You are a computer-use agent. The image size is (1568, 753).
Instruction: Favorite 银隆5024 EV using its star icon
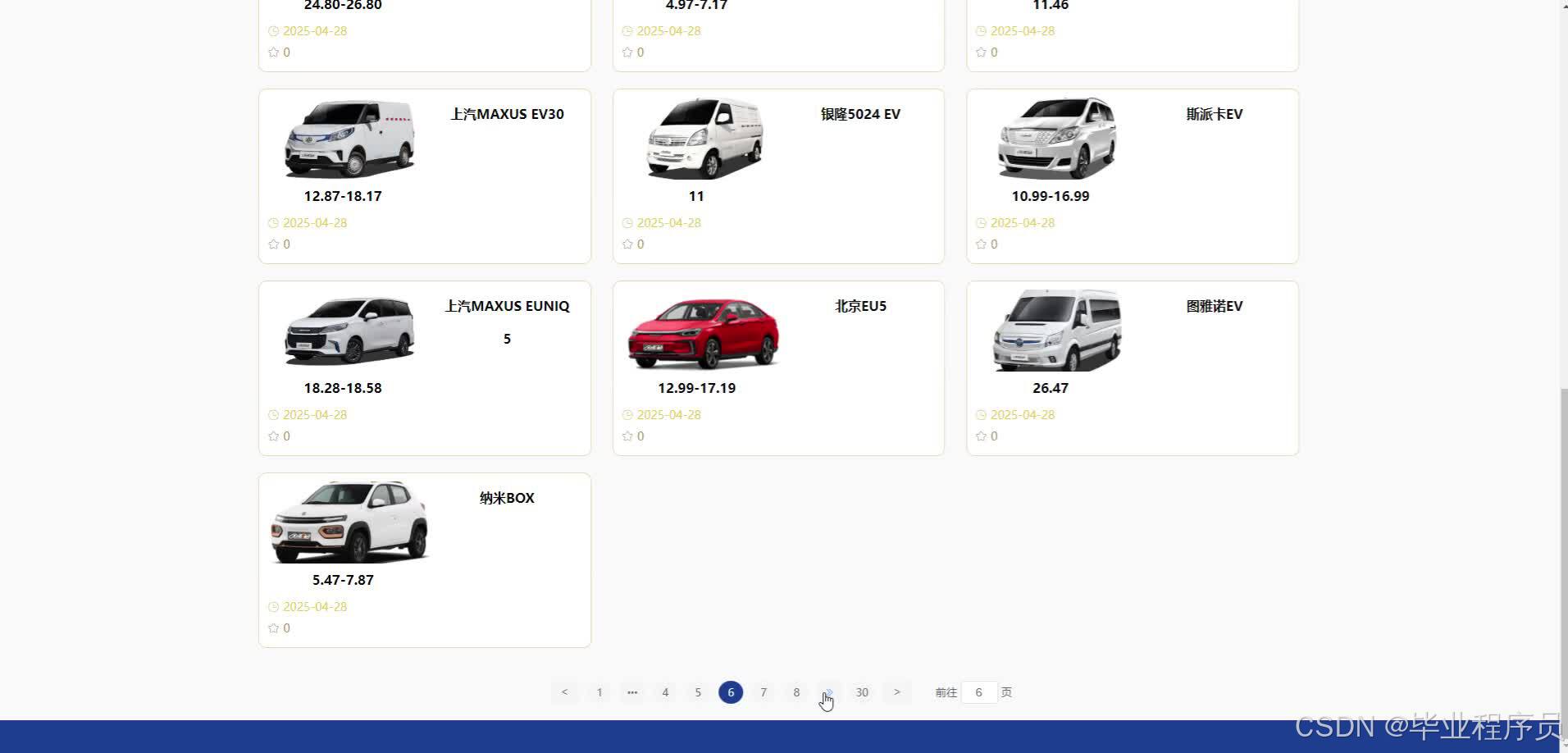pos(627,244)
